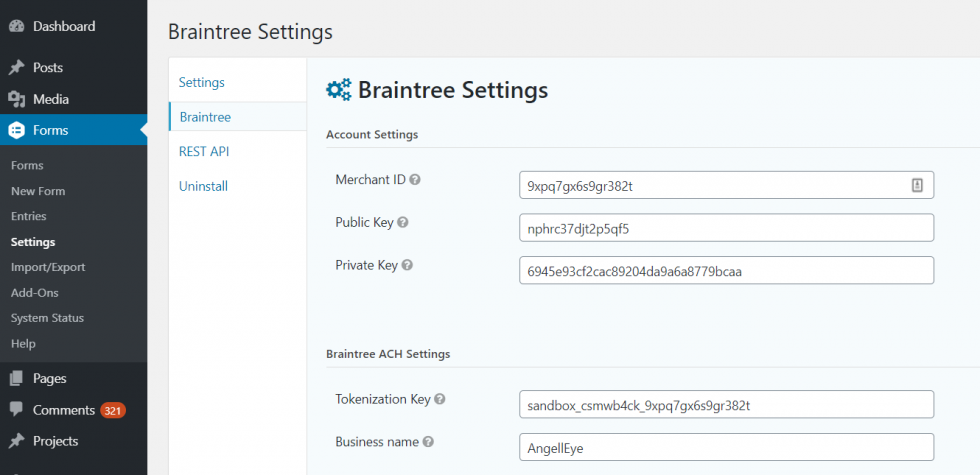Viewport: 980px width, 475px height.
Task: Open the Settings tab in the side panel
Action: pyautogui.click(x=202, y=82)
